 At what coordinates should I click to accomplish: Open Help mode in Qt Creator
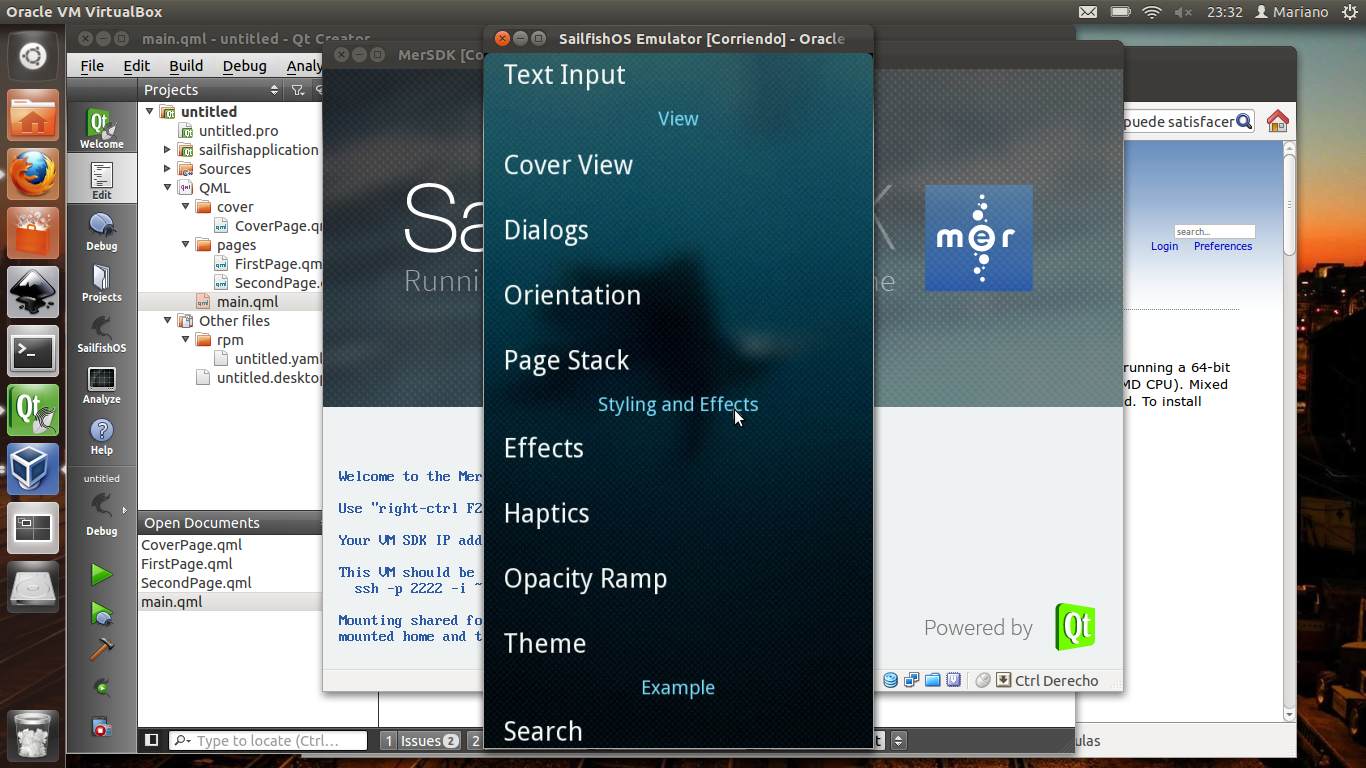(x=102, y=436)
